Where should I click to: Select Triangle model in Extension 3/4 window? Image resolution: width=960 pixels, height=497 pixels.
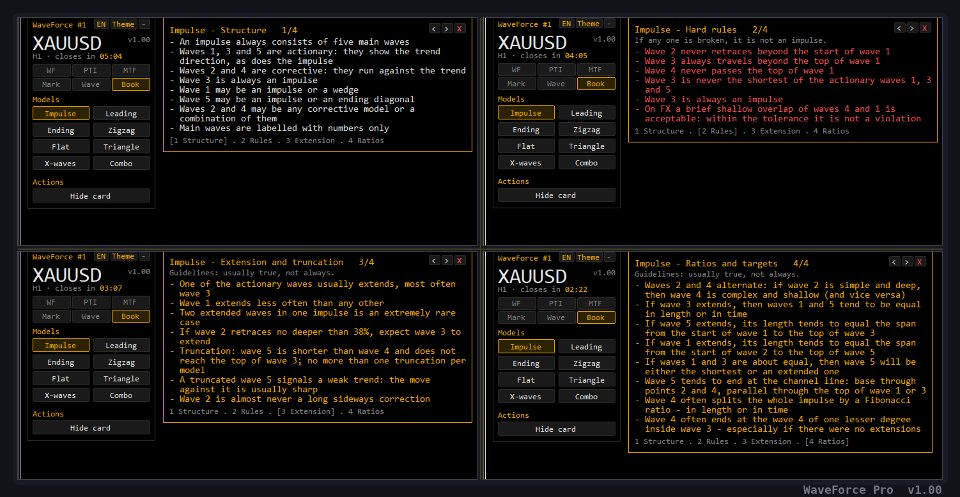121,379
